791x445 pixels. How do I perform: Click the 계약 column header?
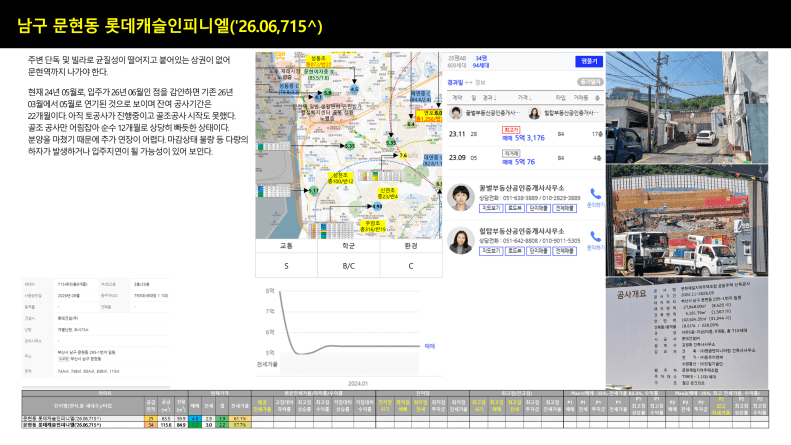(457, 97)
